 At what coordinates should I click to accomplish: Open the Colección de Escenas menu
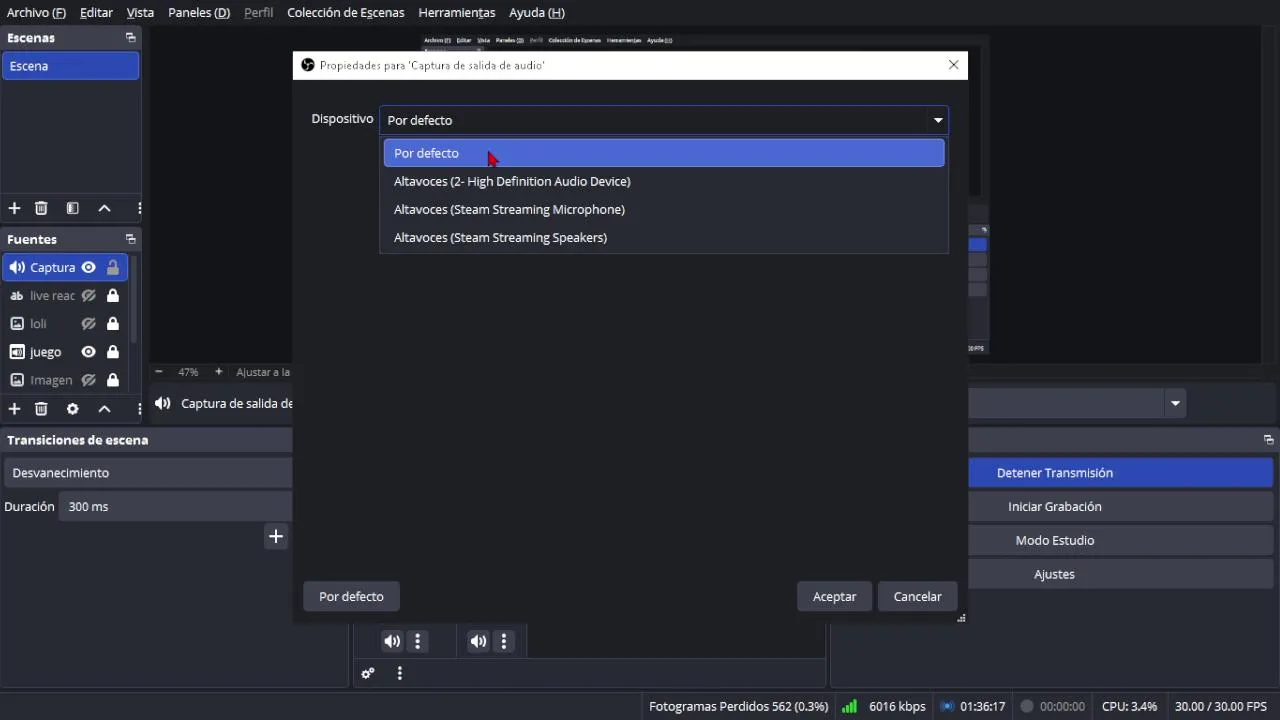point(346,12)
